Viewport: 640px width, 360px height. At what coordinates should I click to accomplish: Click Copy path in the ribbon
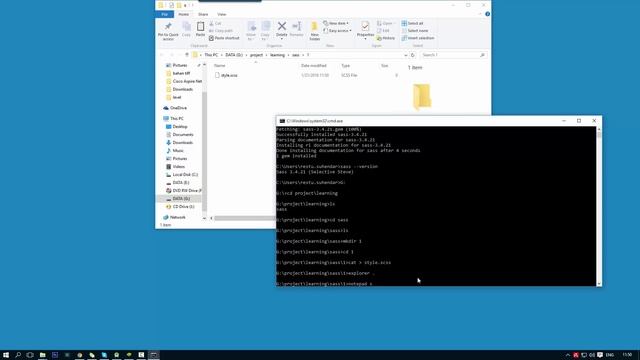(x=221, y=31)
